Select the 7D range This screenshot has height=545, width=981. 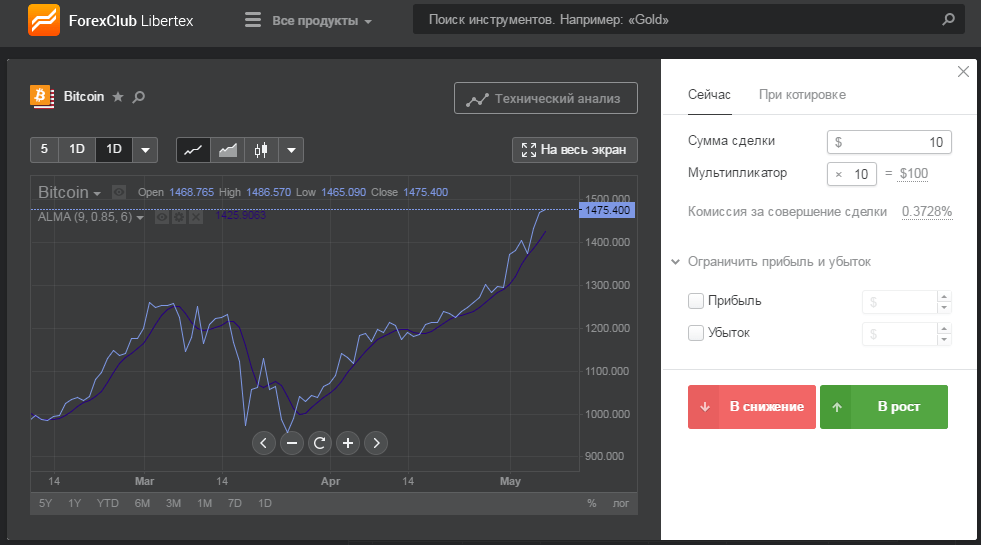point(235,503)
